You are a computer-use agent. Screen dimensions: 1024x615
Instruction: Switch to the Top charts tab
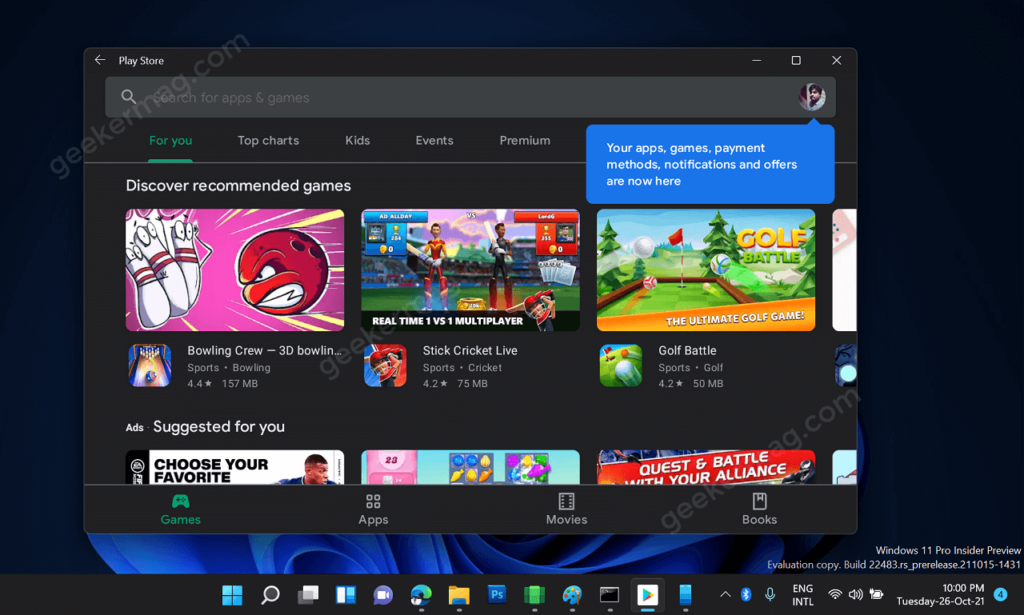(x=268, y=140)
